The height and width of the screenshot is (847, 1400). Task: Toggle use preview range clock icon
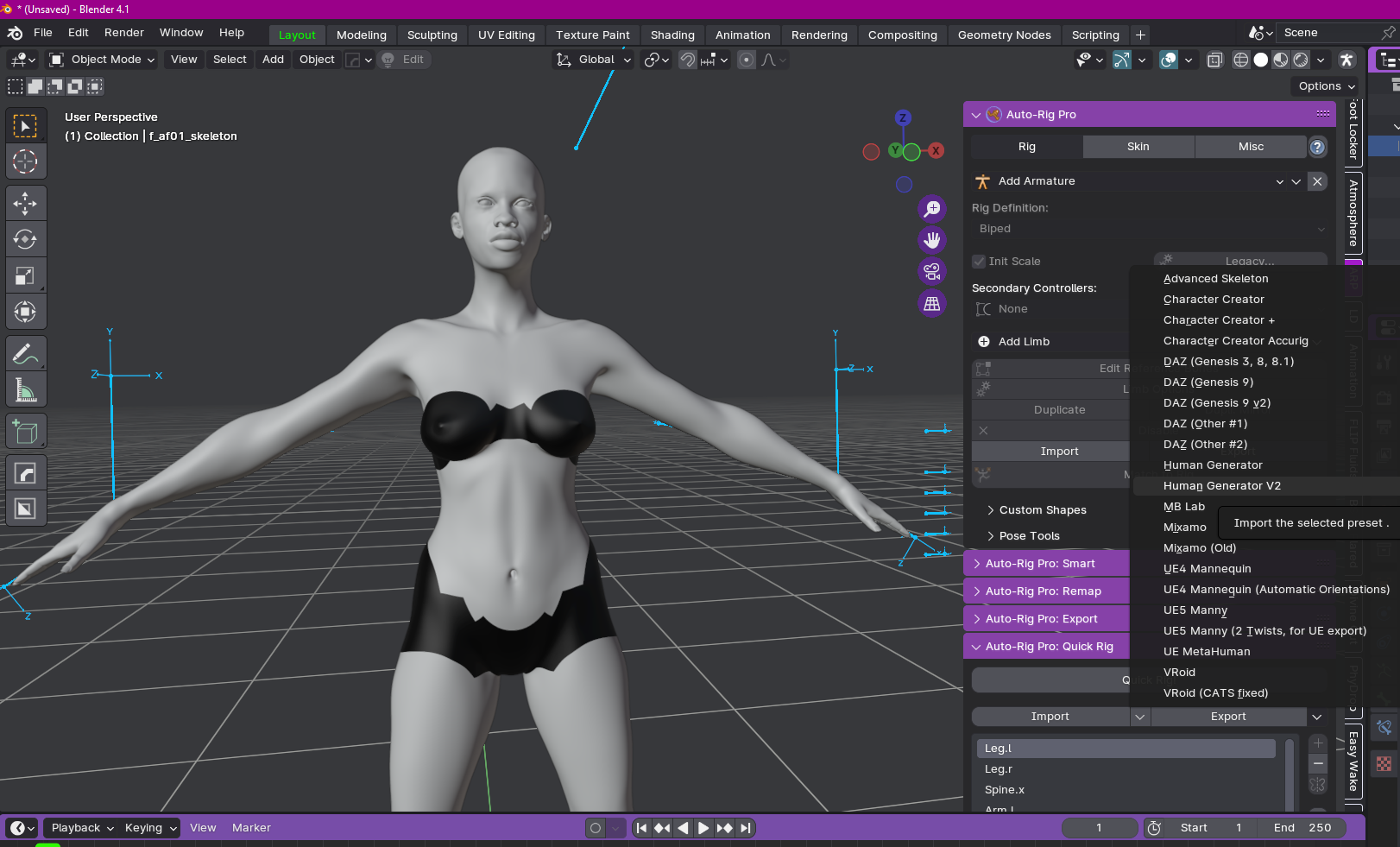pyautogui.click(x=1154, y=828)
